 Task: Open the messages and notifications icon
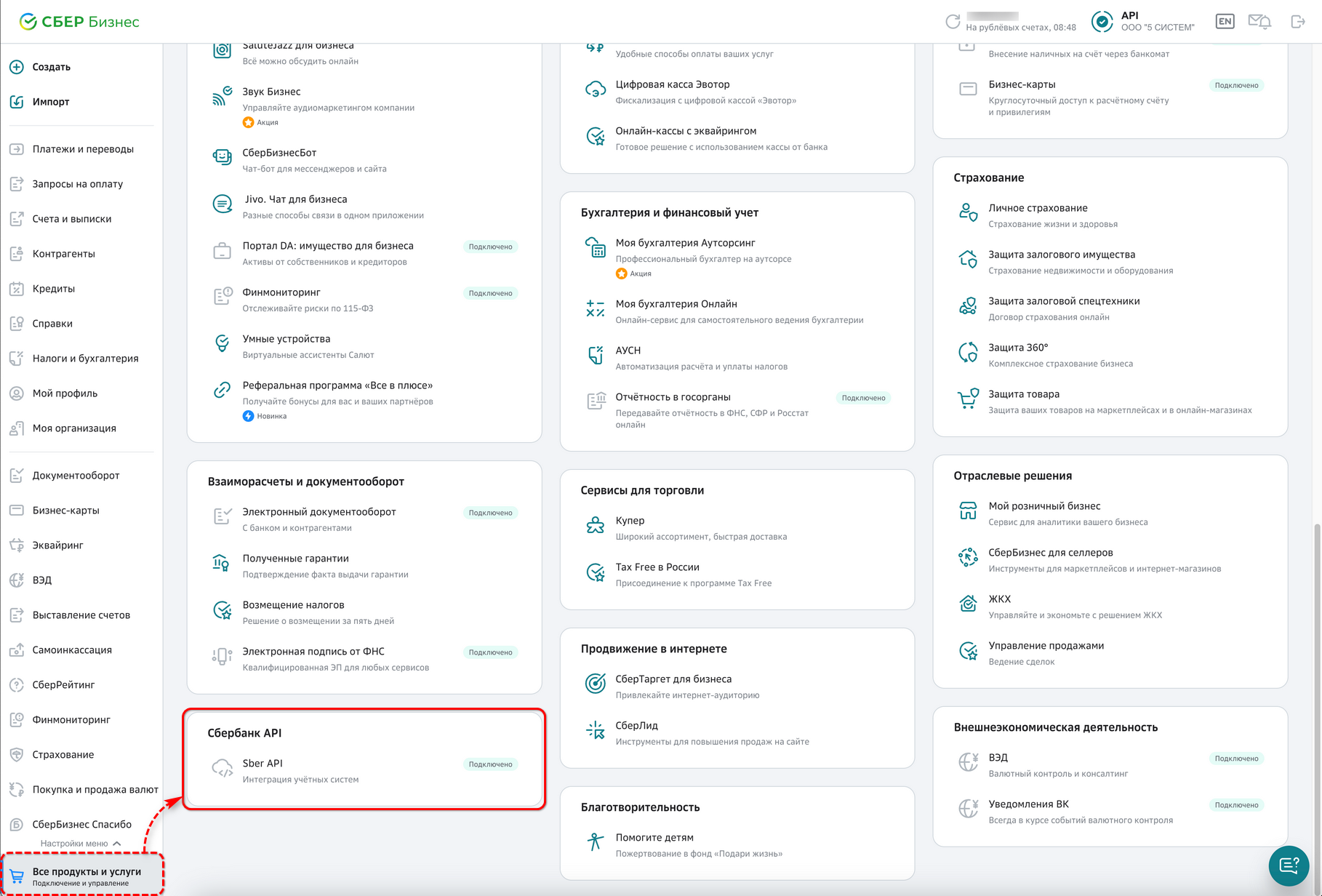point(1260,22)
